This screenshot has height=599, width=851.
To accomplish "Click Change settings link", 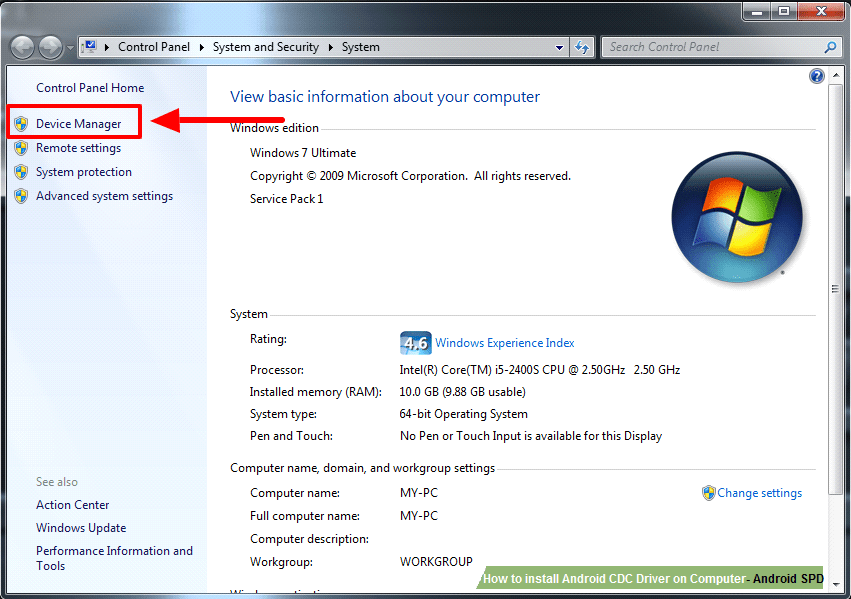I will pyautogui.click(x=759, y=493).
